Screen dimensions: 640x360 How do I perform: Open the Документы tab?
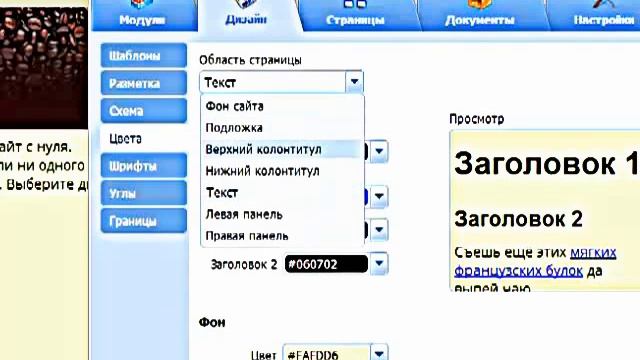point(480,16)
